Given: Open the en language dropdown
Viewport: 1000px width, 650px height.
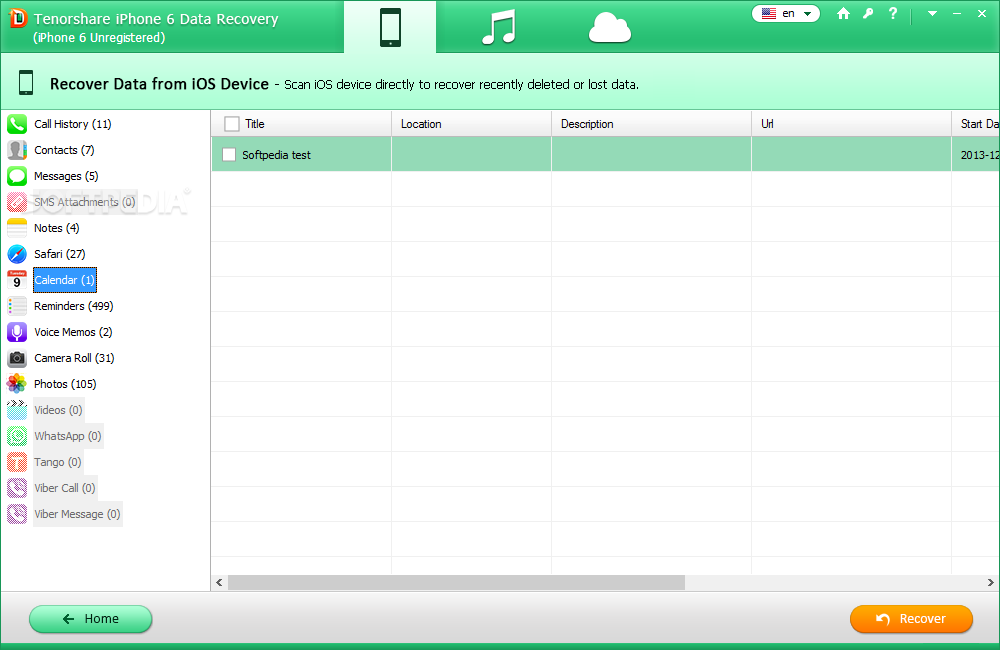Looking at the screenshot, I should [x=786, y=13].
